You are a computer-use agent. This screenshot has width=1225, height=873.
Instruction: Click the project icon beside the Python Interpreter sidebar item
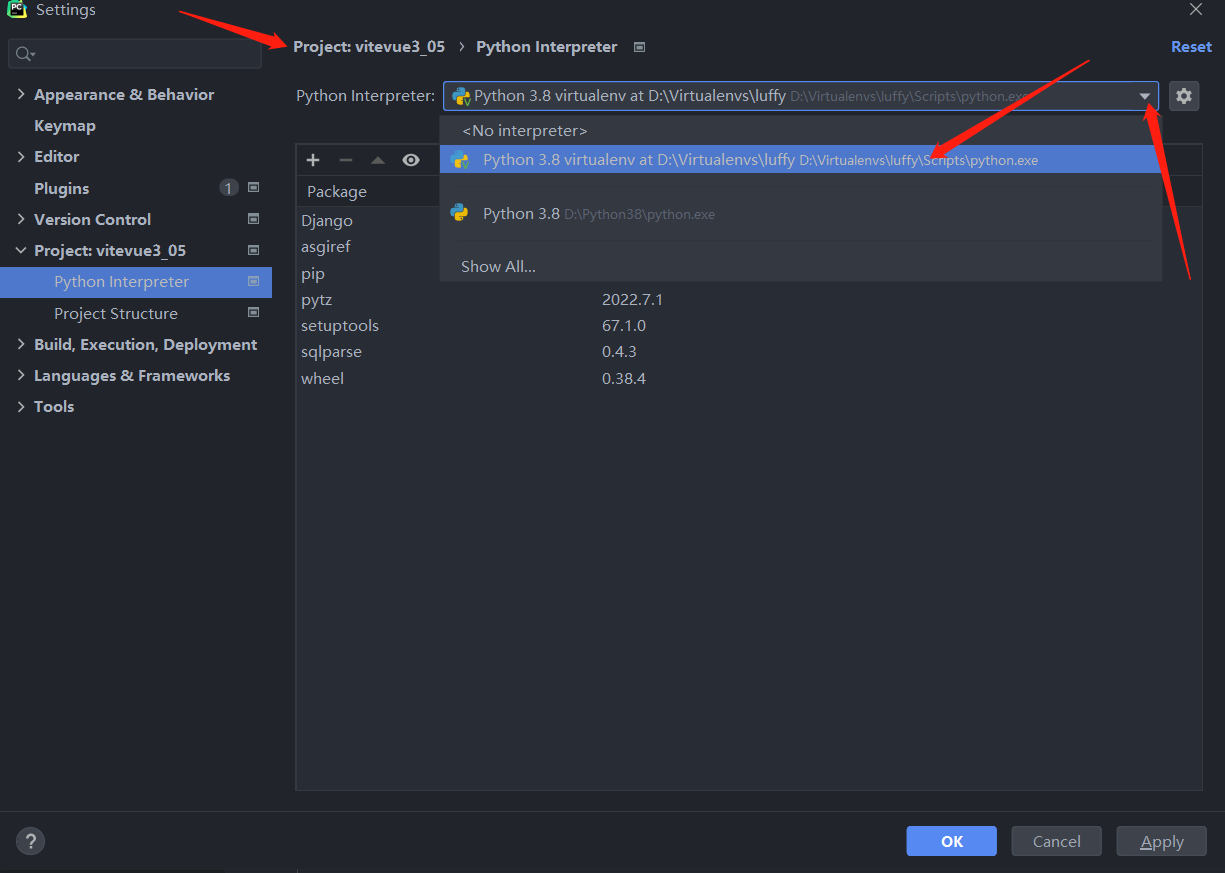(253, 281)
